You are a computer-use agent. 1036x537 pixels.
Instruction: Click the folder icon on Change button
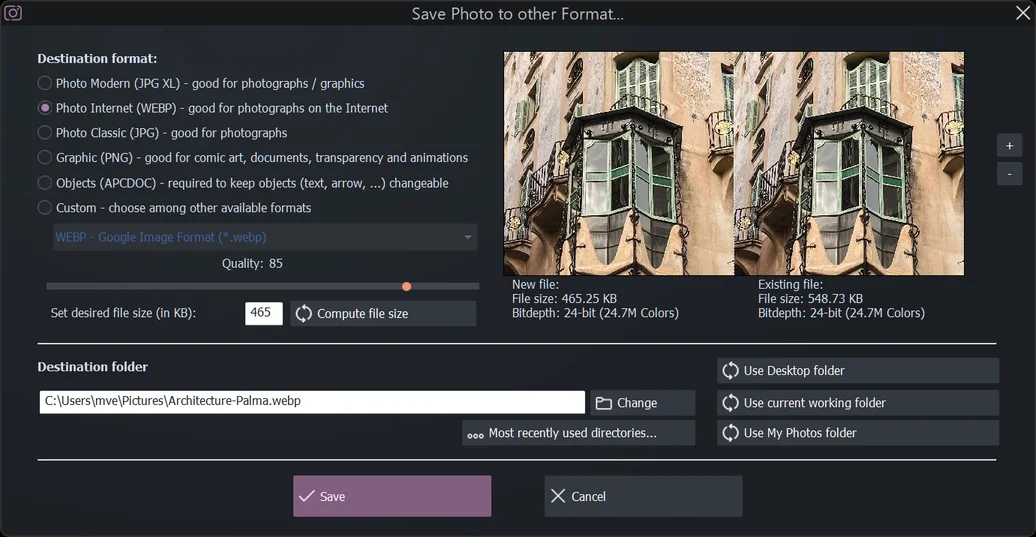603,403
